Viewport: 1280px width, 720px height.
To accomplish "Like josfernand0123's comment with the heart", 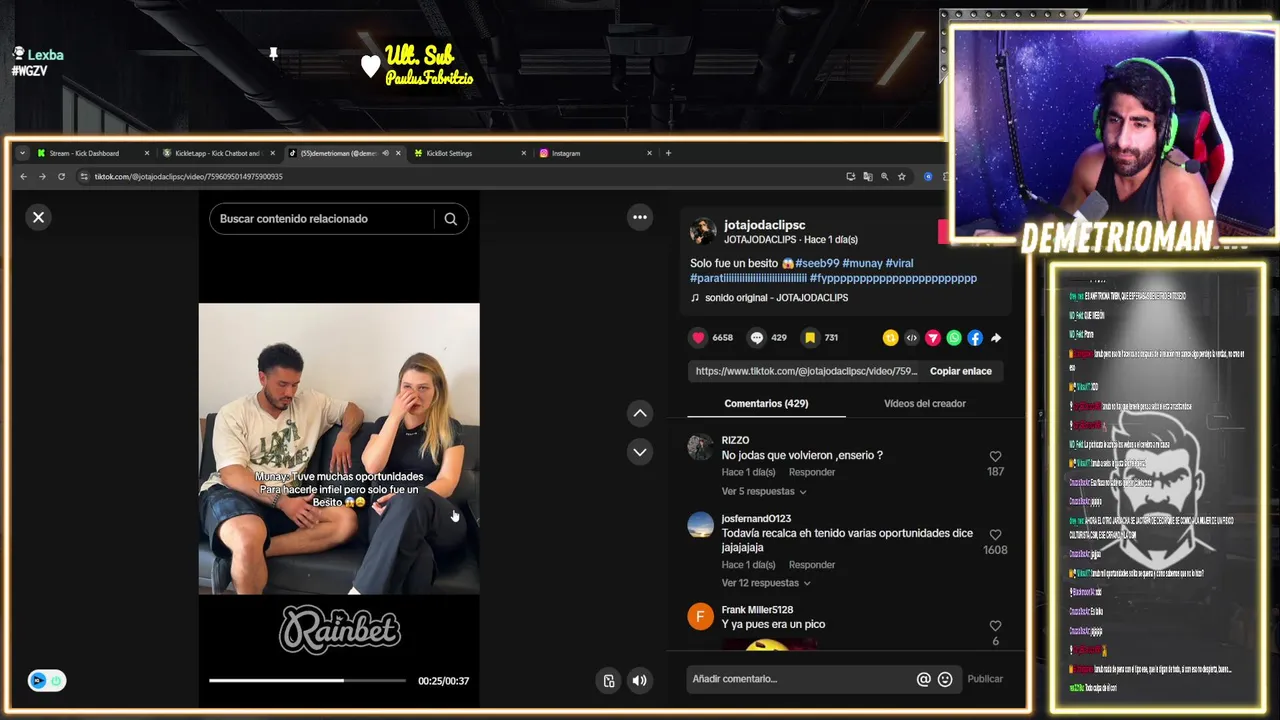I will (x=995, y=535).
